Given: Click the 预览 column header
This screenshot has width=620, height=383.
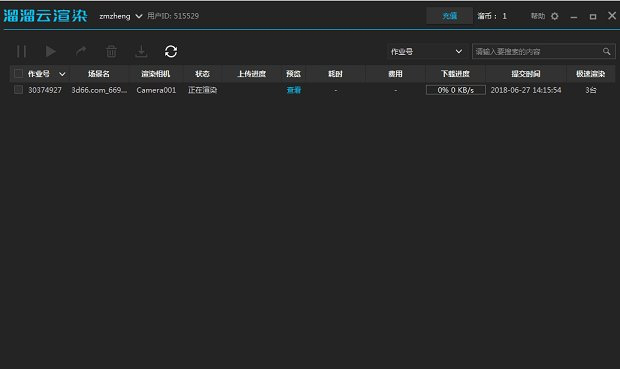Looking at the screenshot, I should pyautogui.click(x=293, y=74).
